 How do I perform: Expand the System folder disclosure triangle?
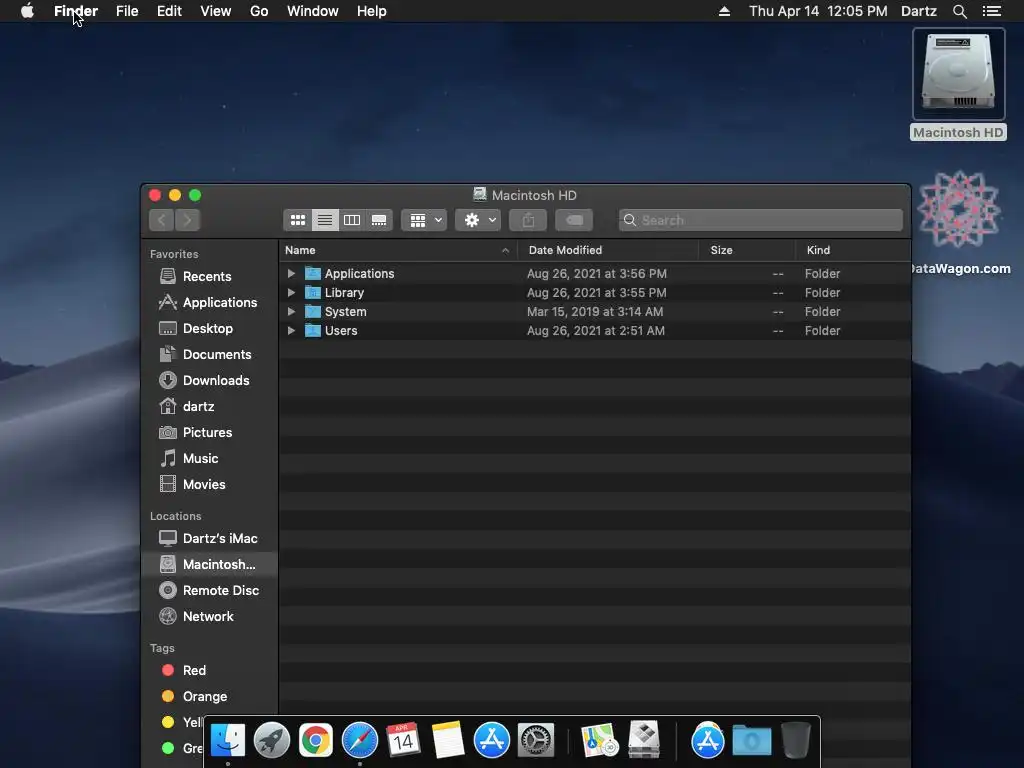click(x=291, y=312)
